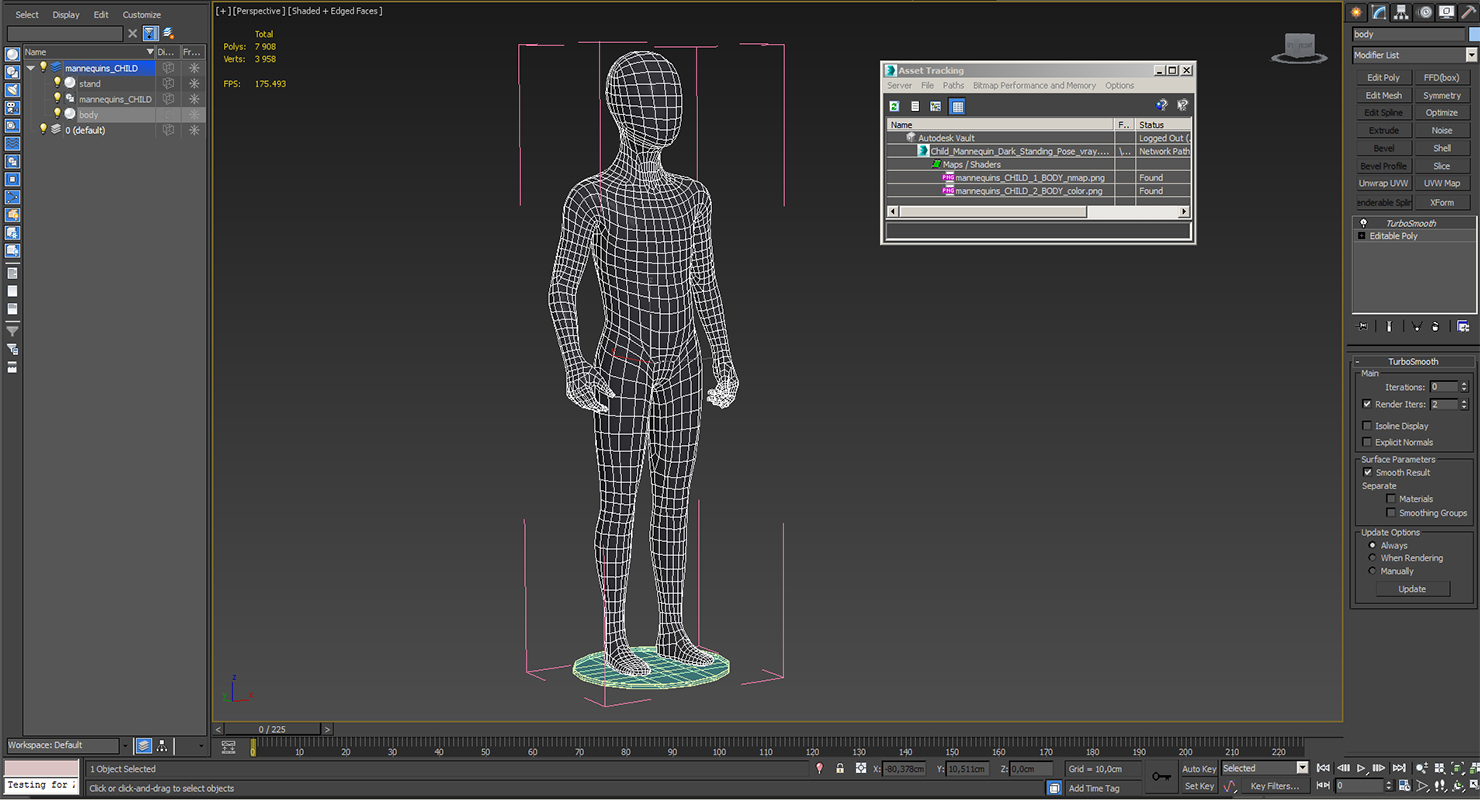Click [Shaded + Edged Faces] viewport label

tap(335, 11)
